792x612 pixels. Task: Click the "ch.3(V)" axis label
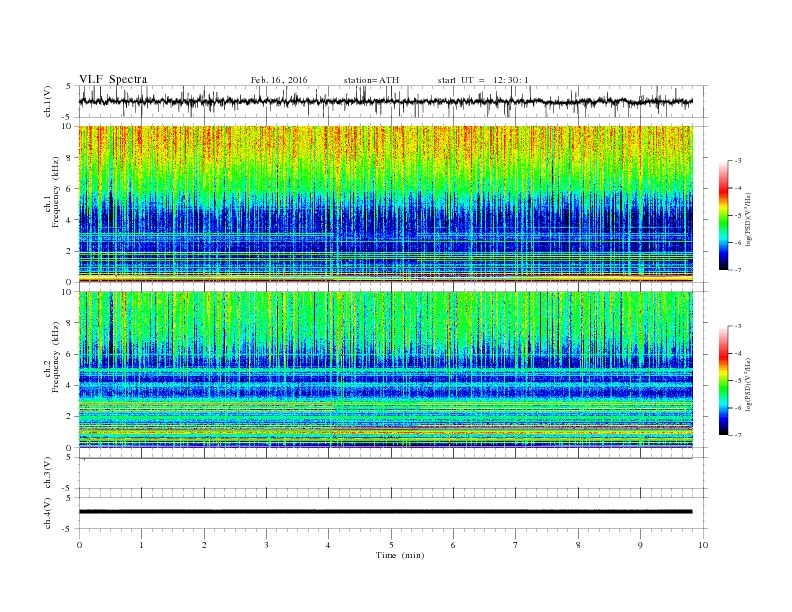click(48, 473)
